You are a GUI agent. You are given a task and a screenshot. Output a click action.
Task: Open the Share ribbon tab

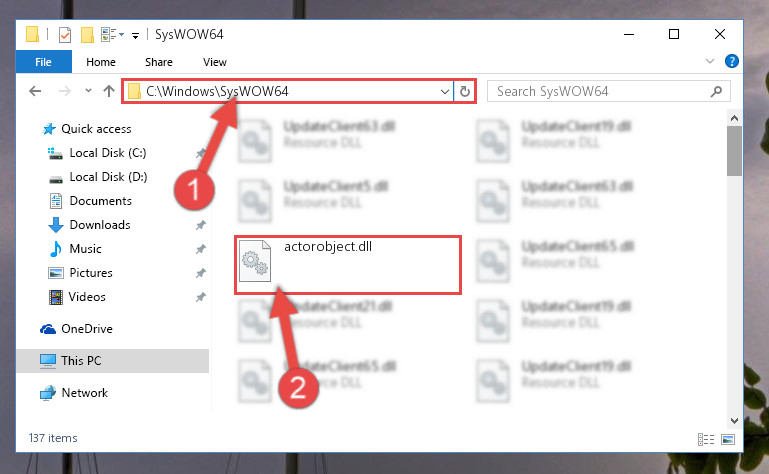click(x=159, y=62)
